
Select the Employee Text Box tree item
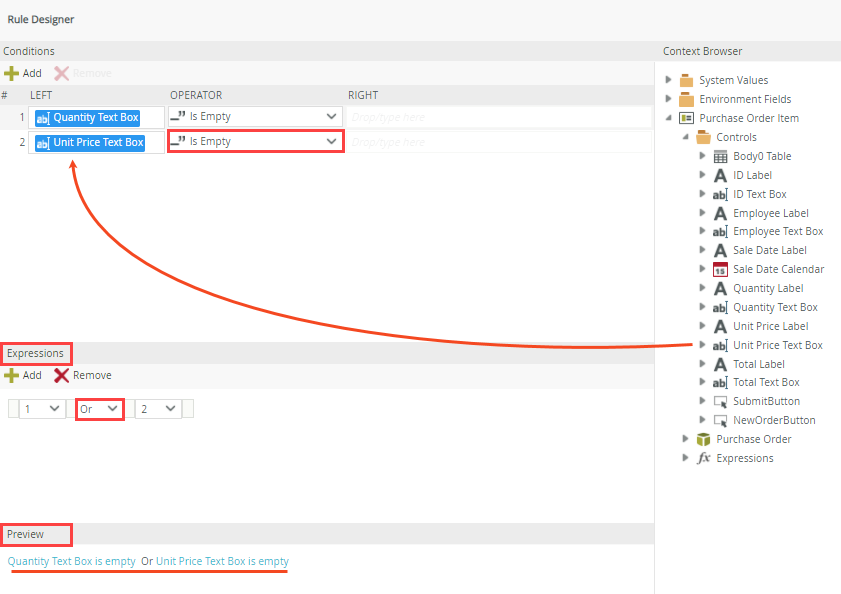[x=778, y=231]
